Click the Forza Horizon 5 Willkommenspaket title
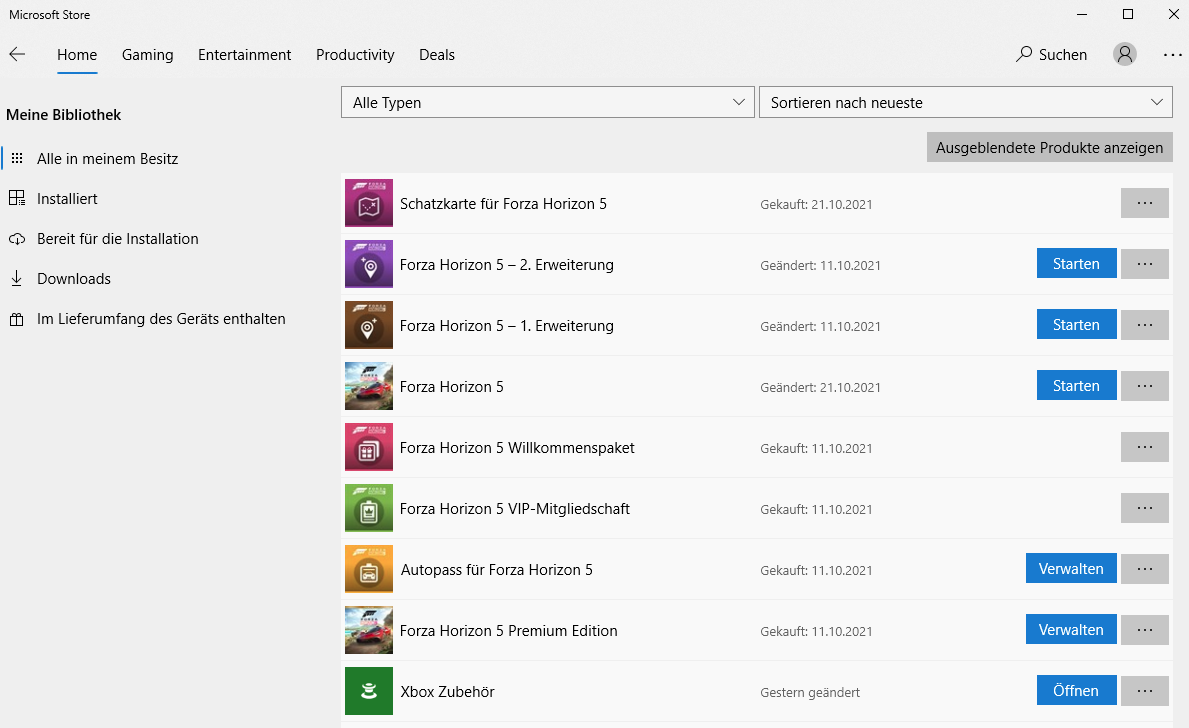 [x=516, y=447]
